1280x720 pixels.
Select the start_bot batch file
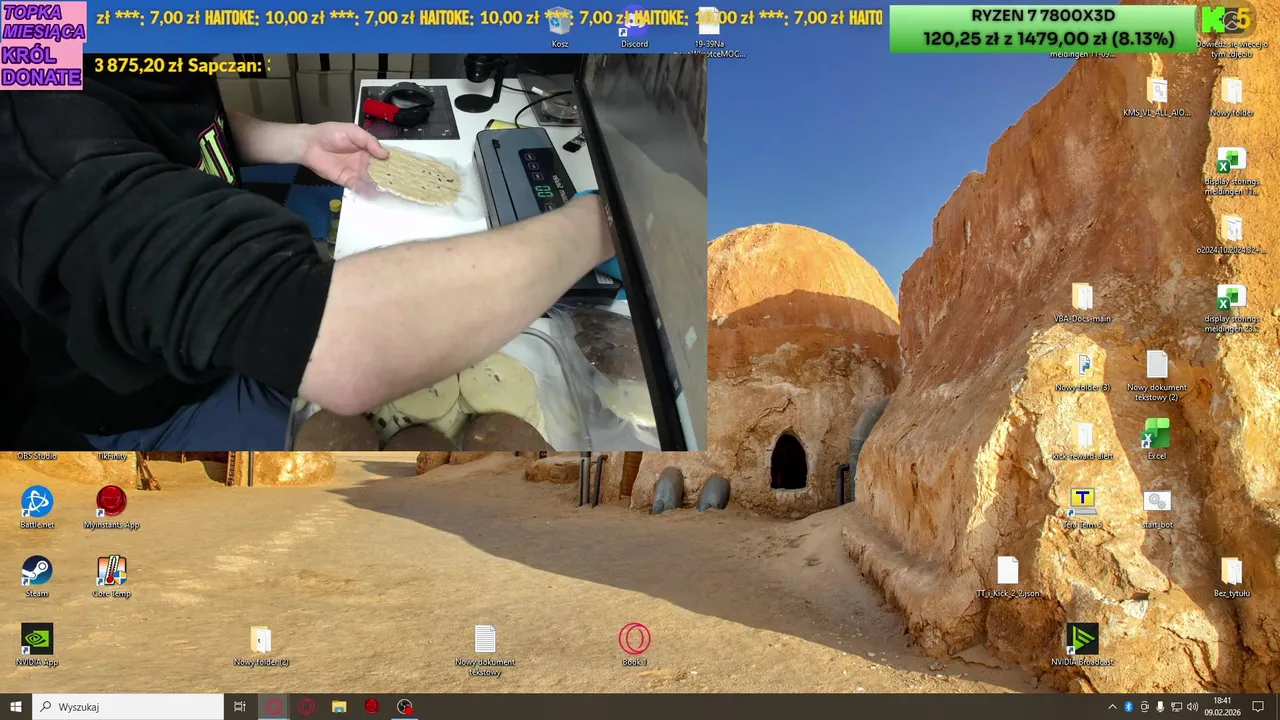point(1157,508)
